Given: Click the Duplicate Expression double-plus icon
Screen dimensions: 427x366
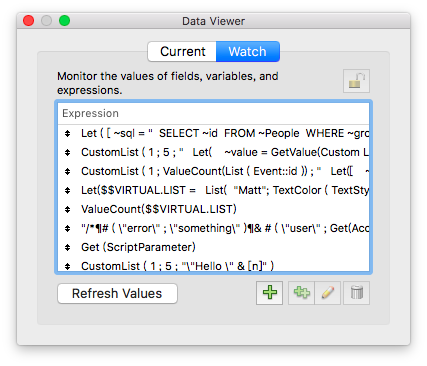Looking at the screenshot, I should pyautogui.click(x=301, y=293).
